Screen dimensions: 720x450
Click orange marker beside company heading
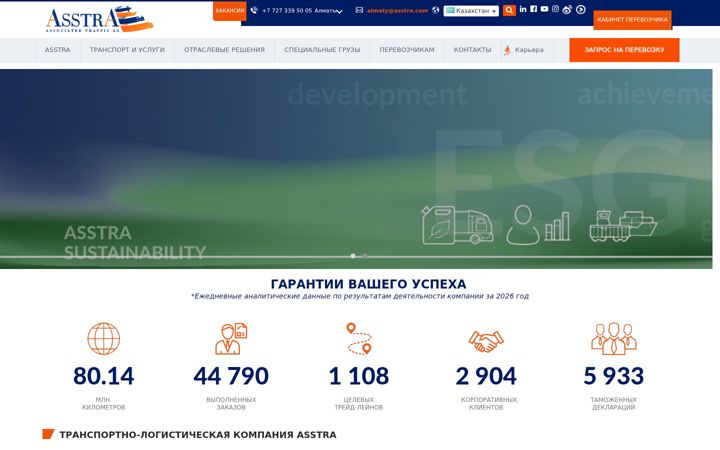click(x=48, y=434)
